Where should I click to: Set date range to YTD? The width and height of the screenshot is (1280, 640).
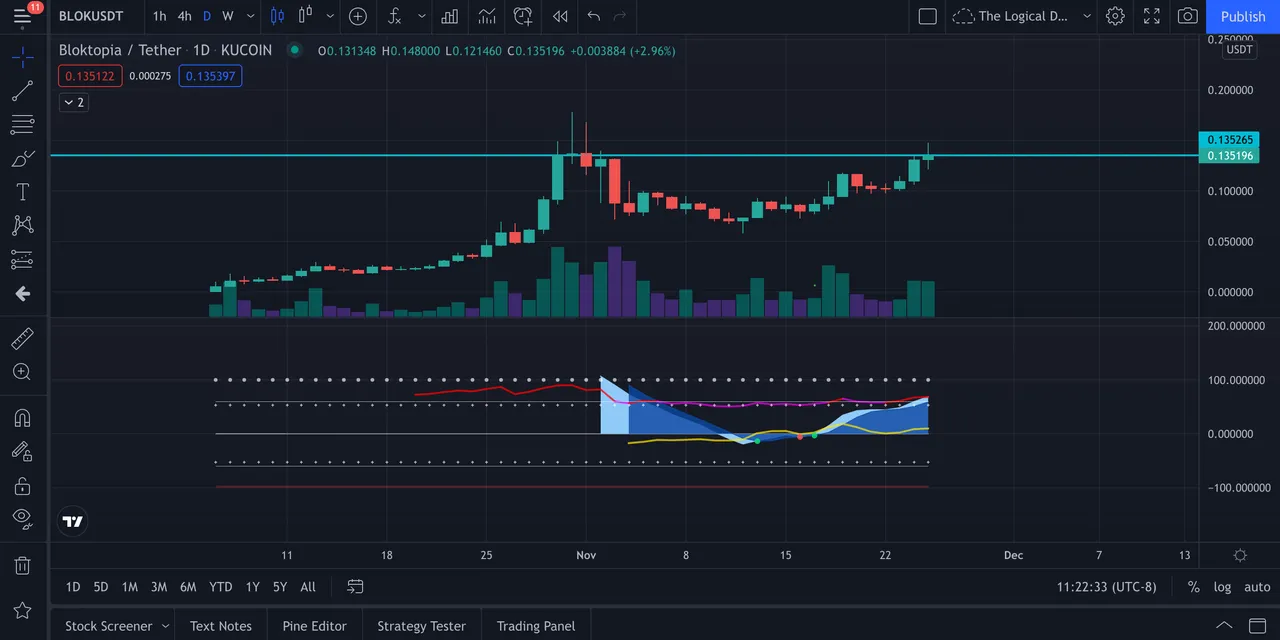coord(220,587)
